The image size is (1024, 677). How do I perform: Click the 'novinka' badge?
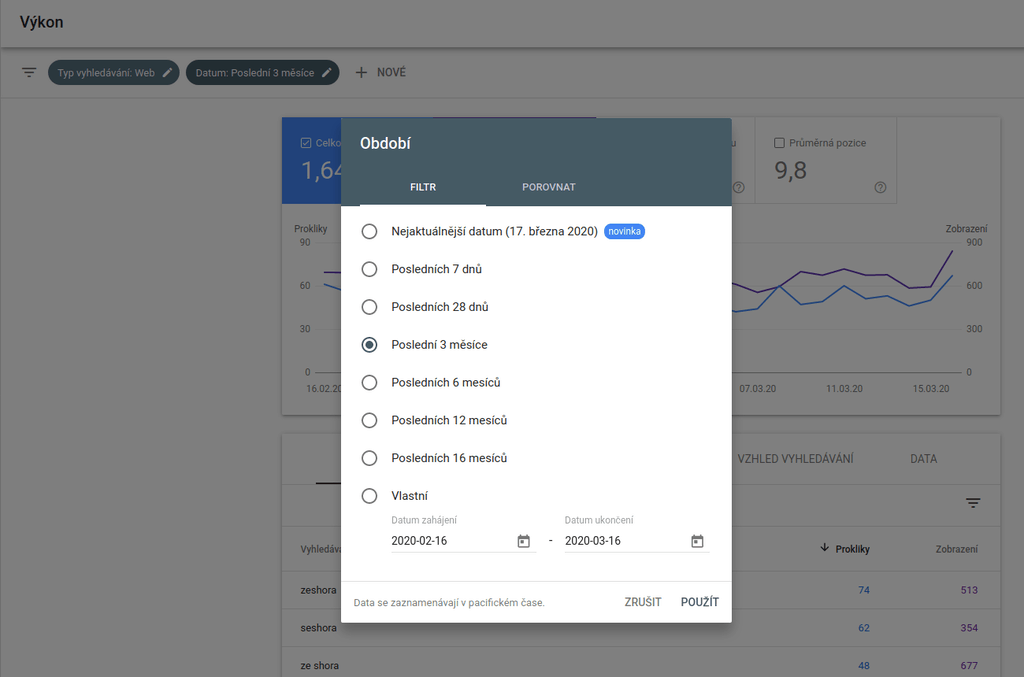tap(624, 231)
